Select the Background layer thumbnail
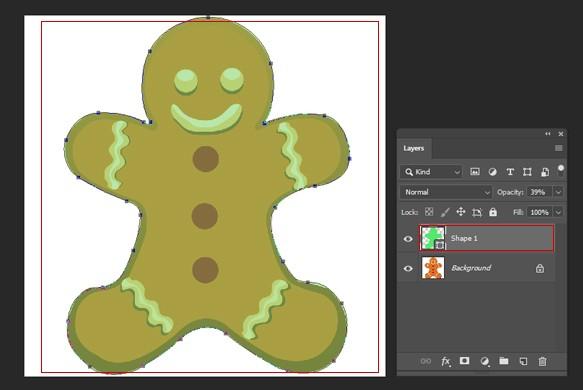This screenshot has width=583, height=390. pos(433,268)
